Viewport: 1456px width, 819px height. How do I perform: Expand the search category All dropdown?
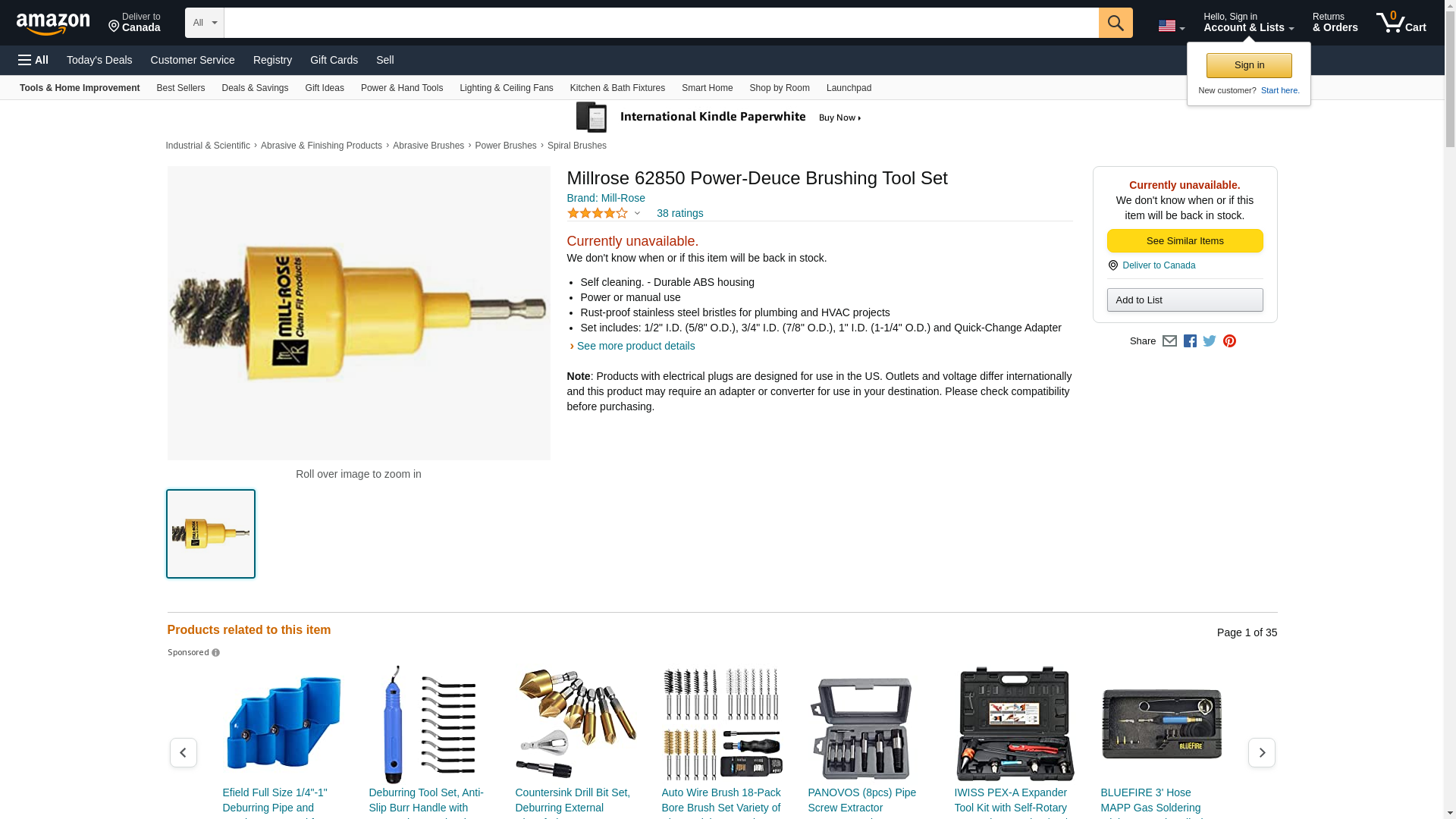205,23
